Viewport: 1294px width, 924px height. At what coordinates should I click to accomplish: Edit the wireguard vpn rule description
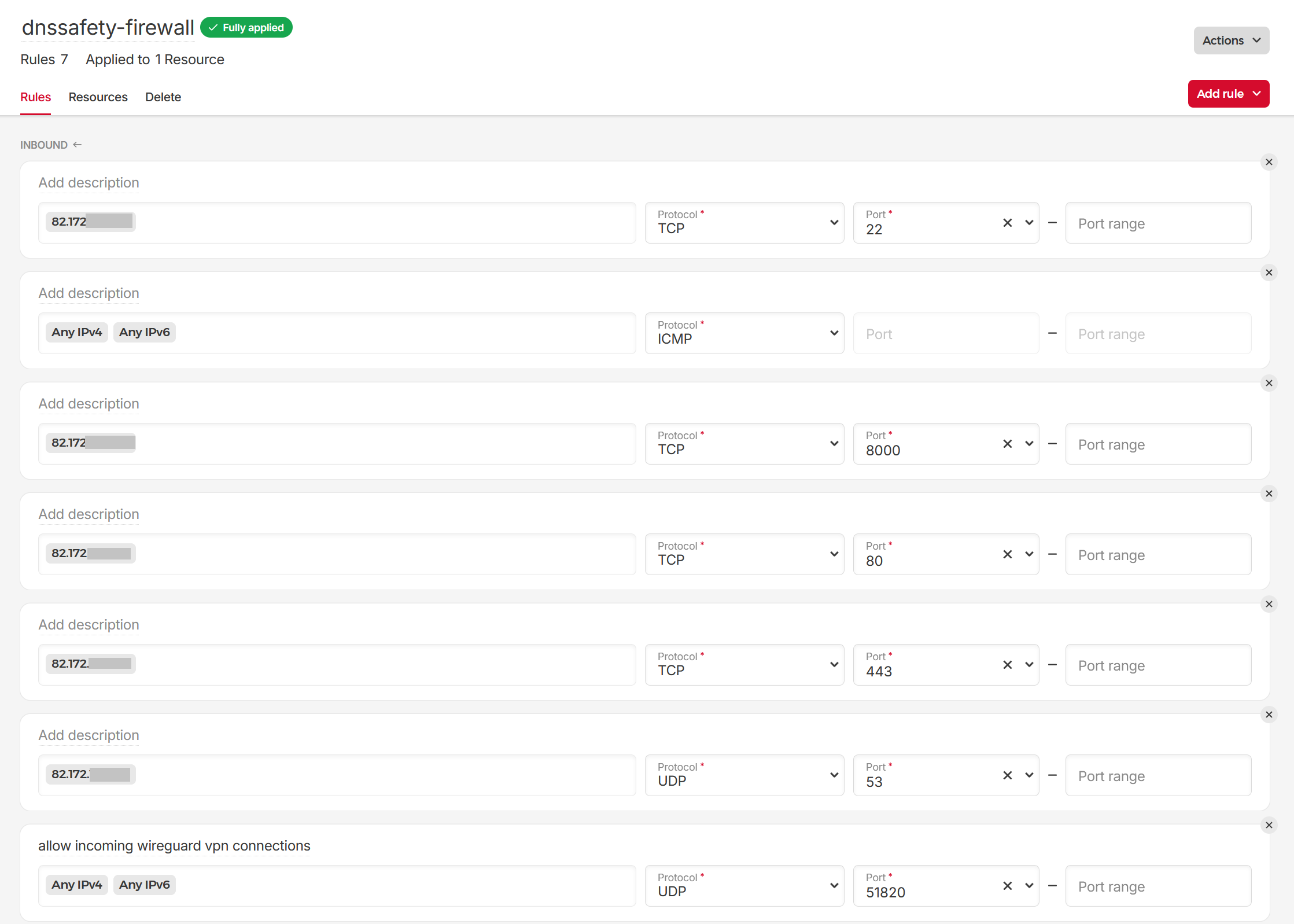pos(174,846)
